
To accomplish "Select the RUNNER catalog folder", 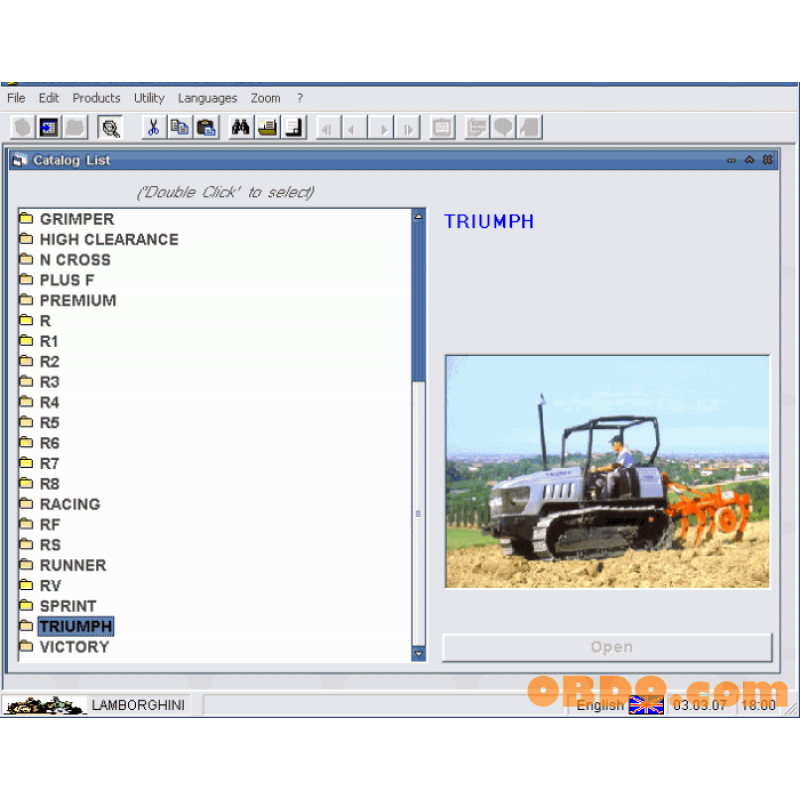I will 63,565.
